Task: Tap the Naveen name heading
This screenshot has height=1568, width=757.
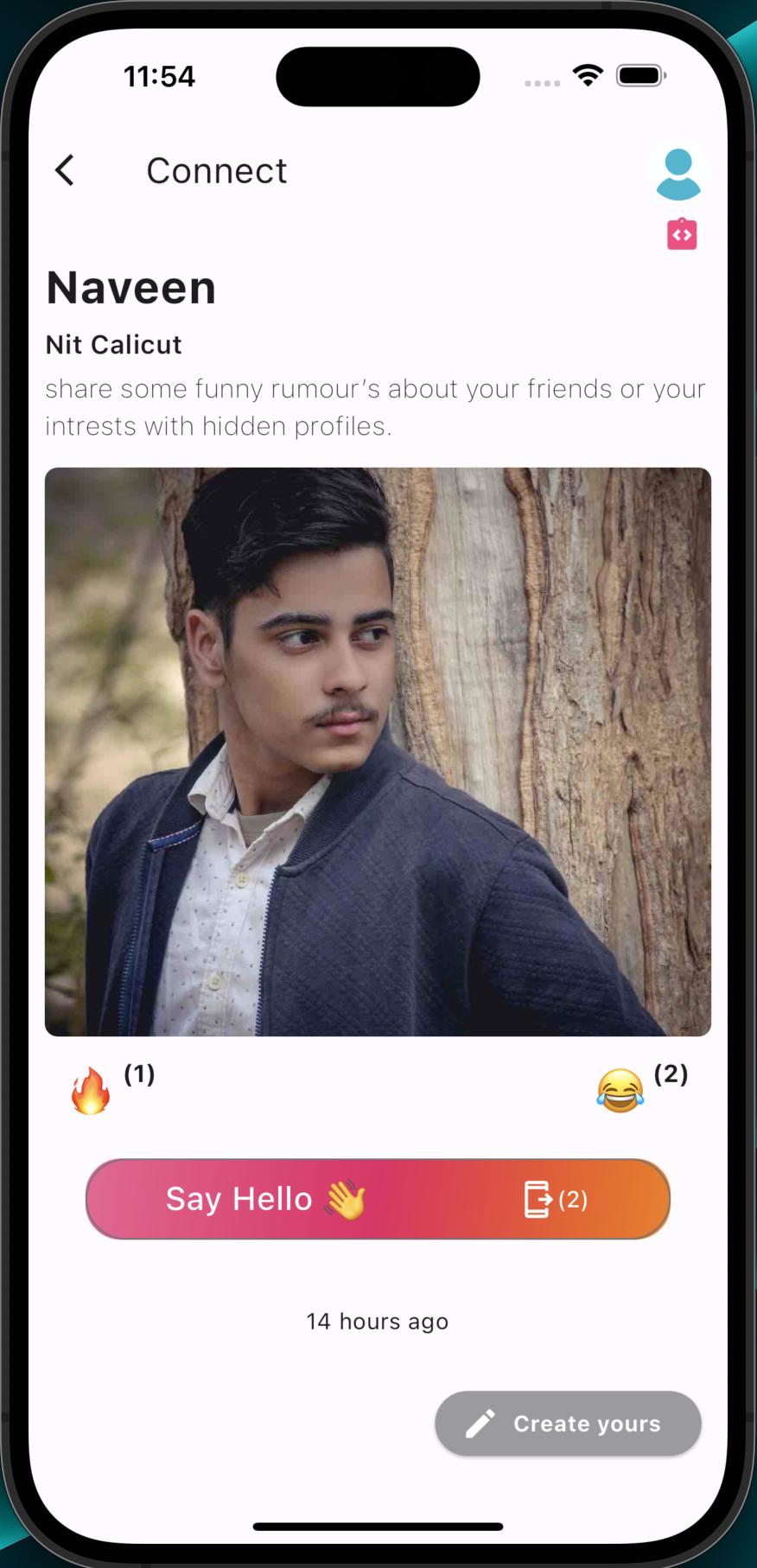Action: (x=130, y=287)
